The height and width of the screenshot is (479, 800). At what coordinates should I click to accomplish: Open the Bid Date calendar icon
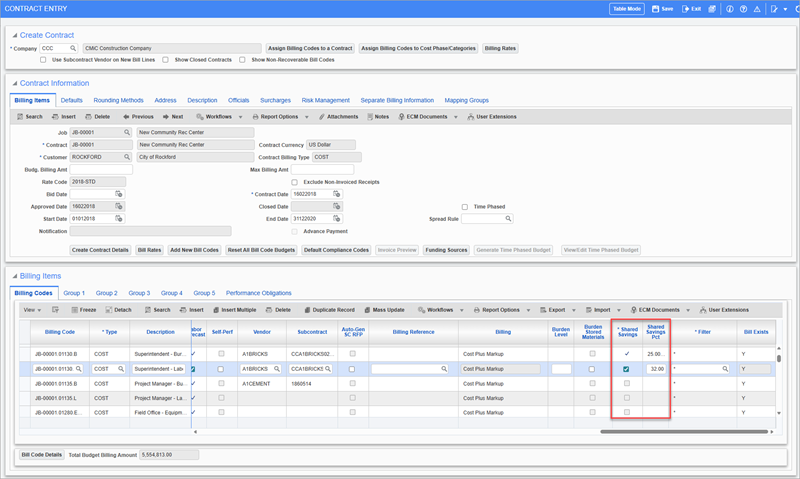coord(119,194)
